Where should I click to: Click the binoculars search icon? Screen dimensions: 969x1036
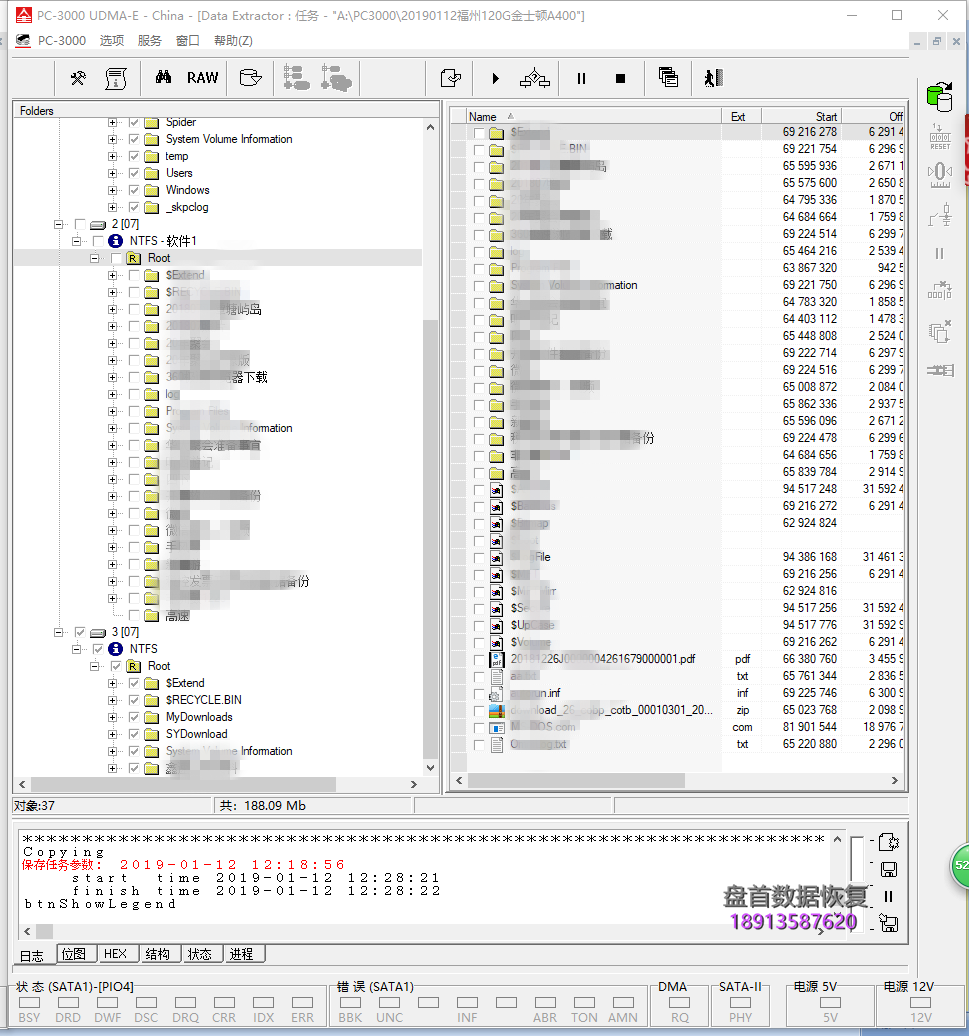pyautogui.click(x=163, y=78)
